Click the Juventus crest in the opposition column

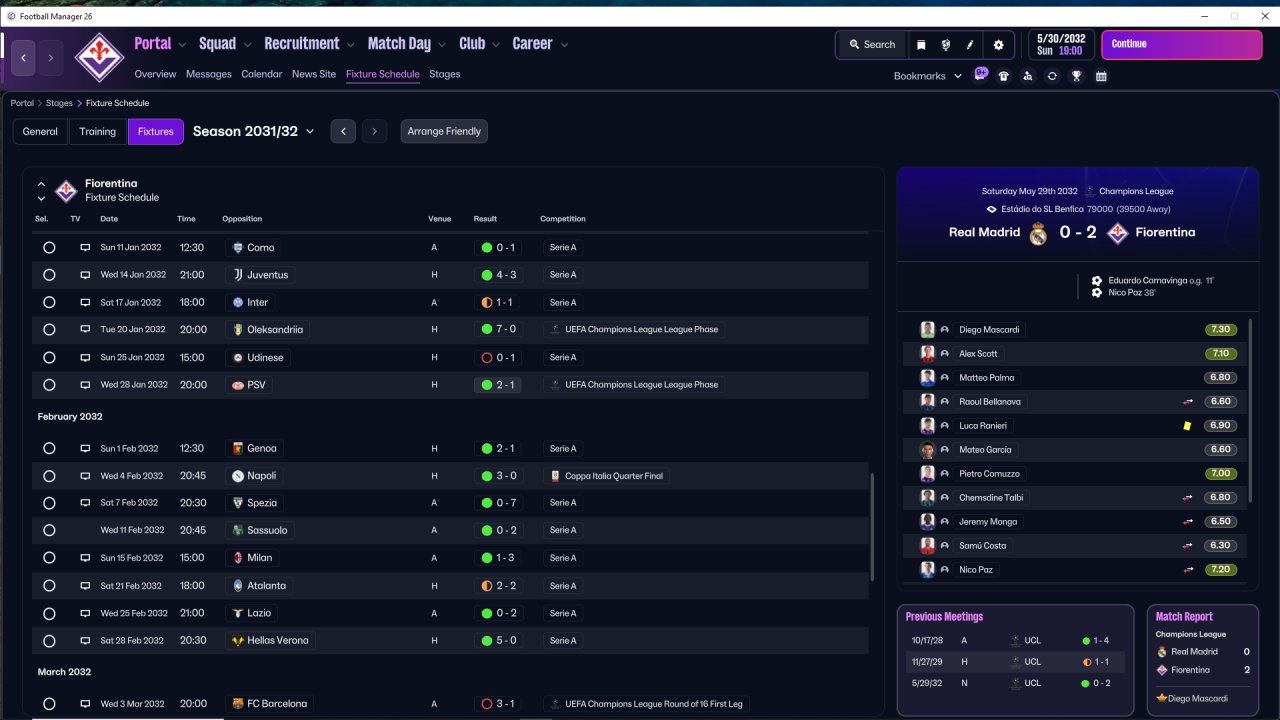tap(237, 275)
